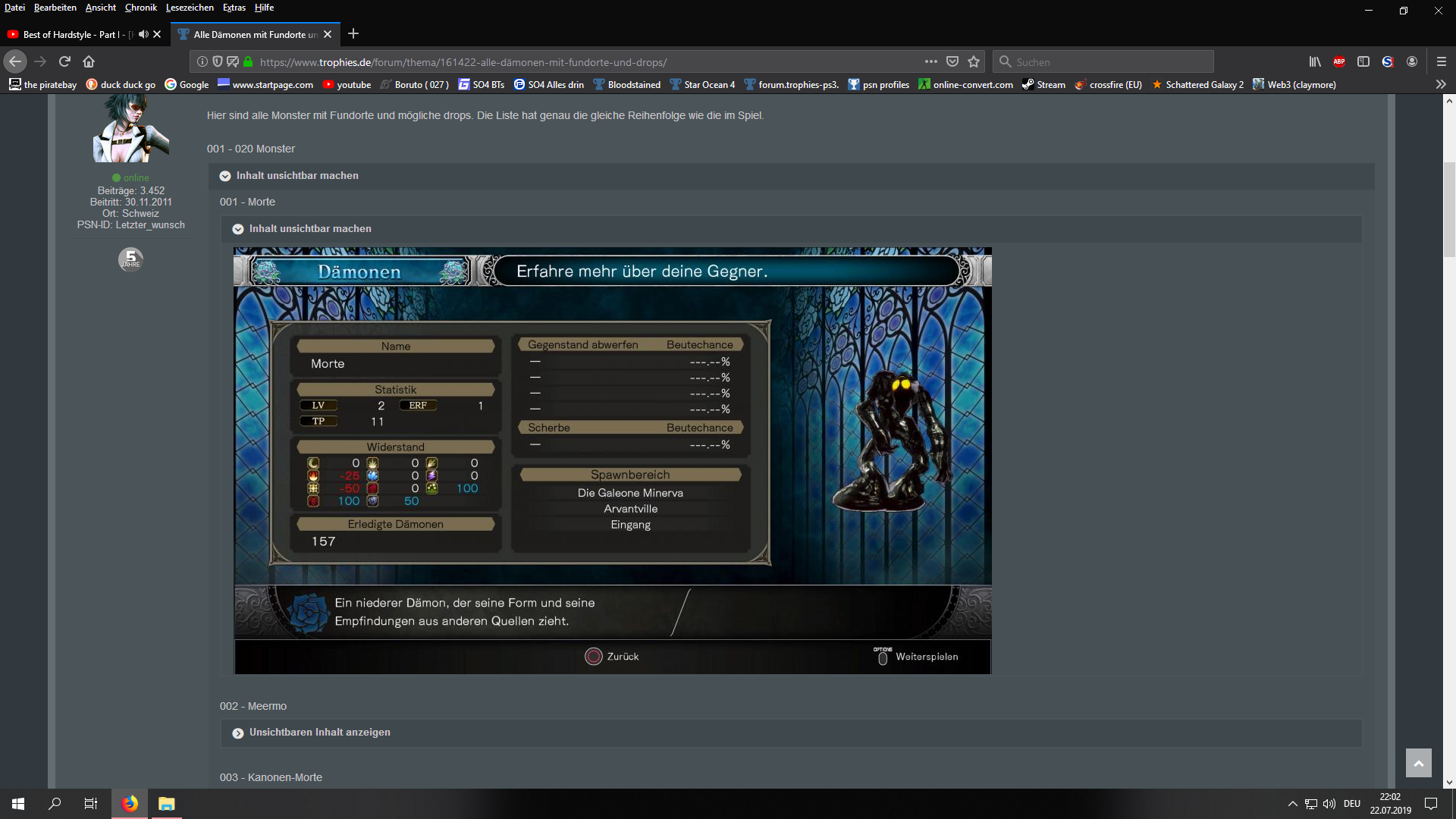Toggle the sidebar view icon
Viewport: 1456px width, 819px height.
coord(1363,61)
